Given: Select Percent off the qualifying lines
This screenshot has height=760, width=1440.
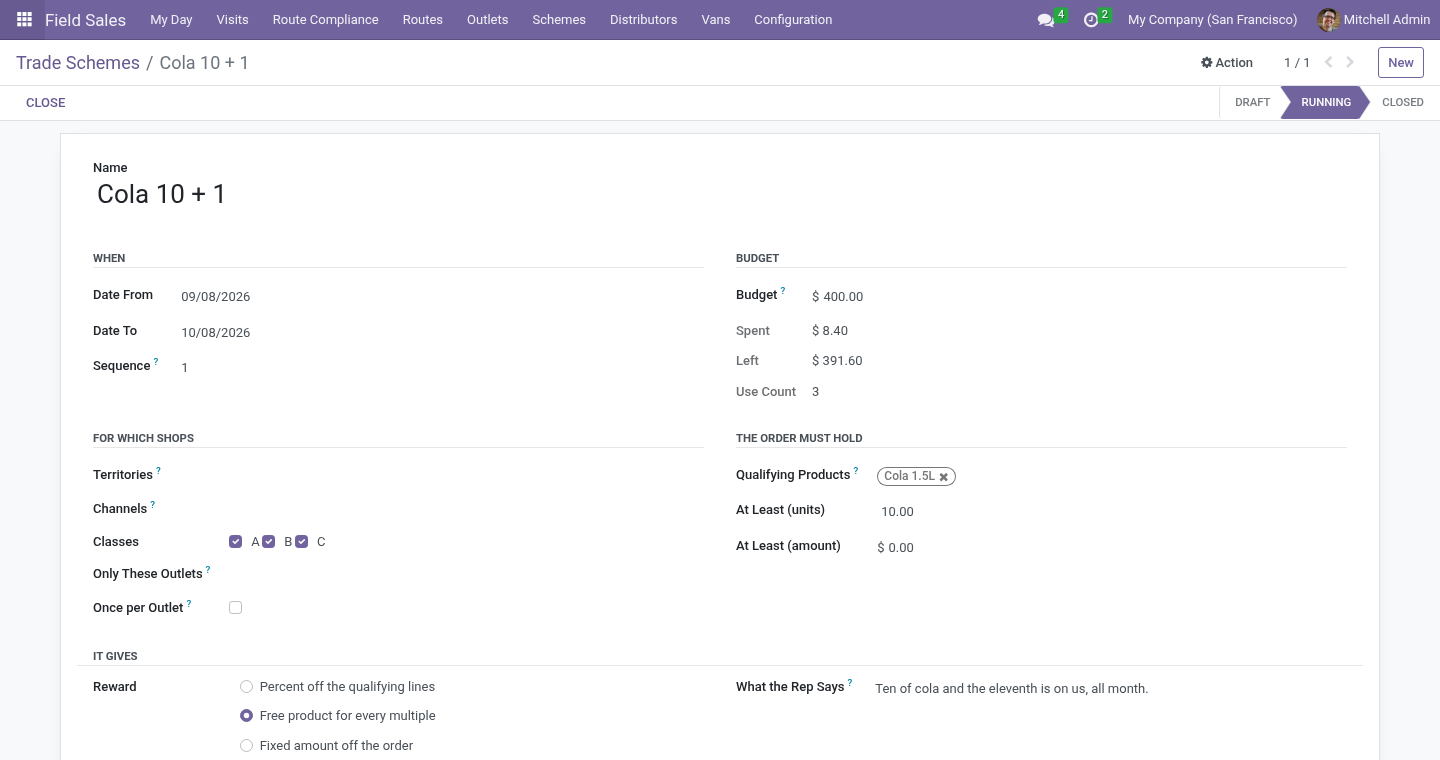Looking at the screenshot, I should click(x=246, y=687).
